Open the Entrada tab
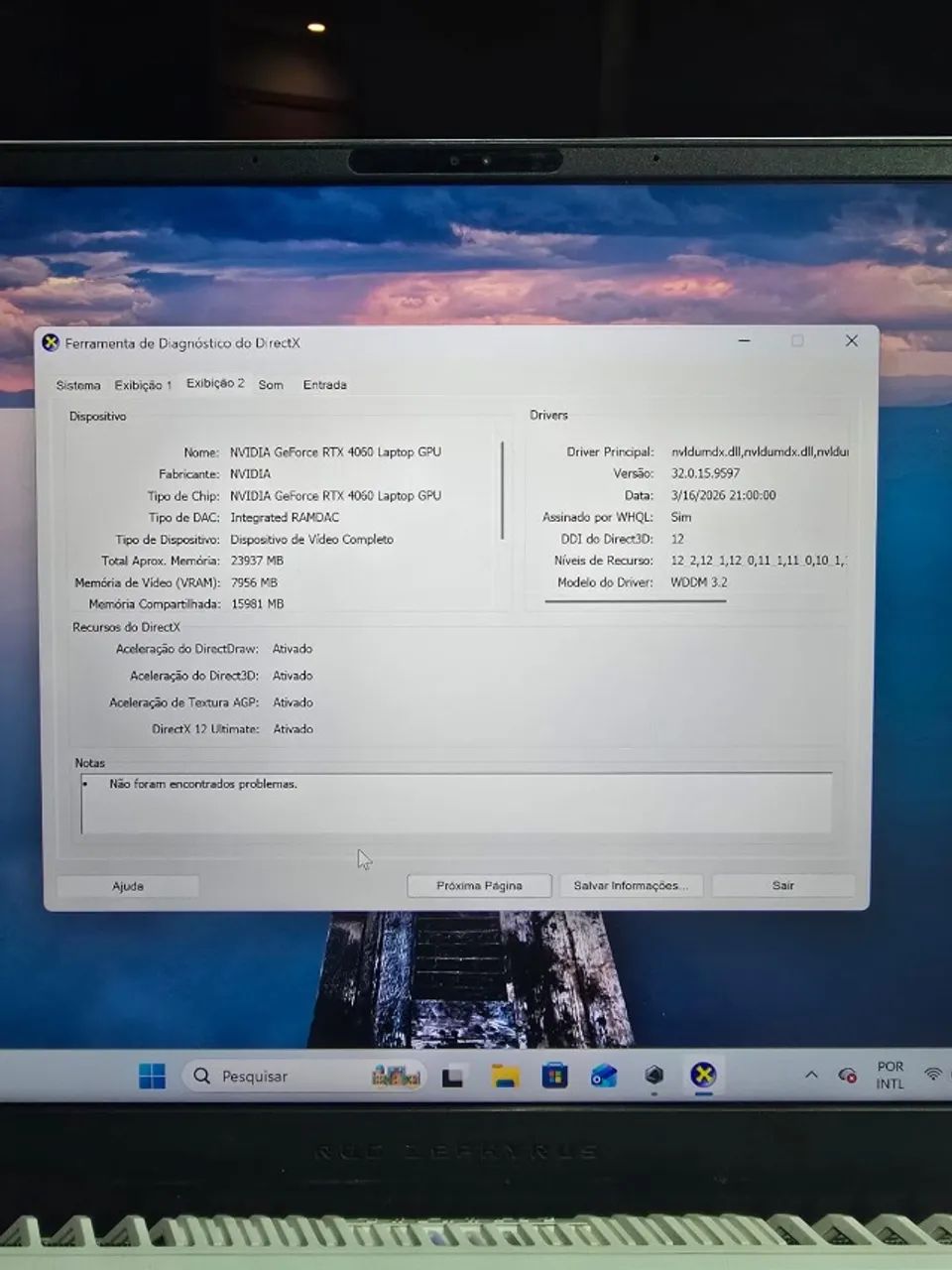 [324, 385]
